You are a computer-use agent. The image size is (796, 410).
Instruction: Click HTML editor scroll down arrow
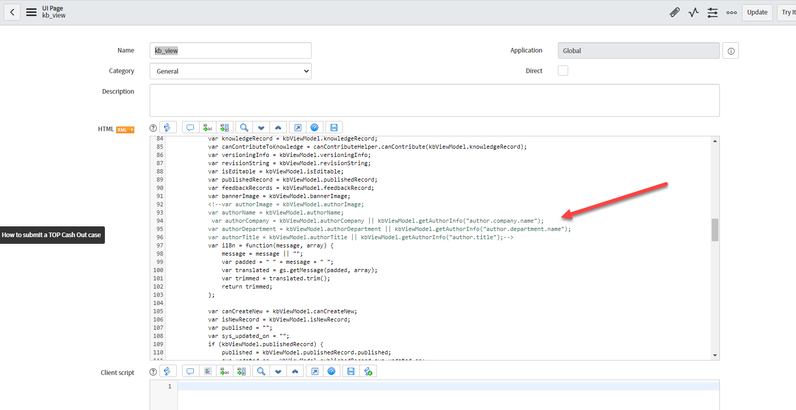715,356
